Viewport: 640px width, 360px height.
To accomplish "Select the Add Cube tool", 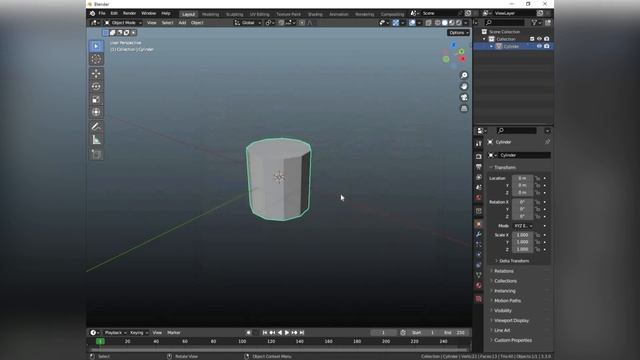I will tap(96, 154).
